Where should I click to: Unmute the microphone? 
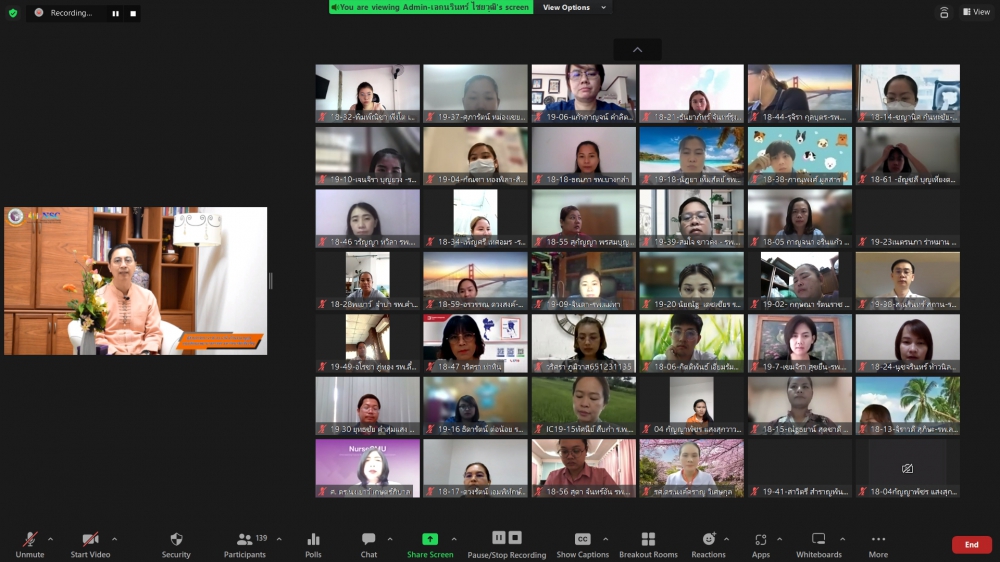click(30, 540)
